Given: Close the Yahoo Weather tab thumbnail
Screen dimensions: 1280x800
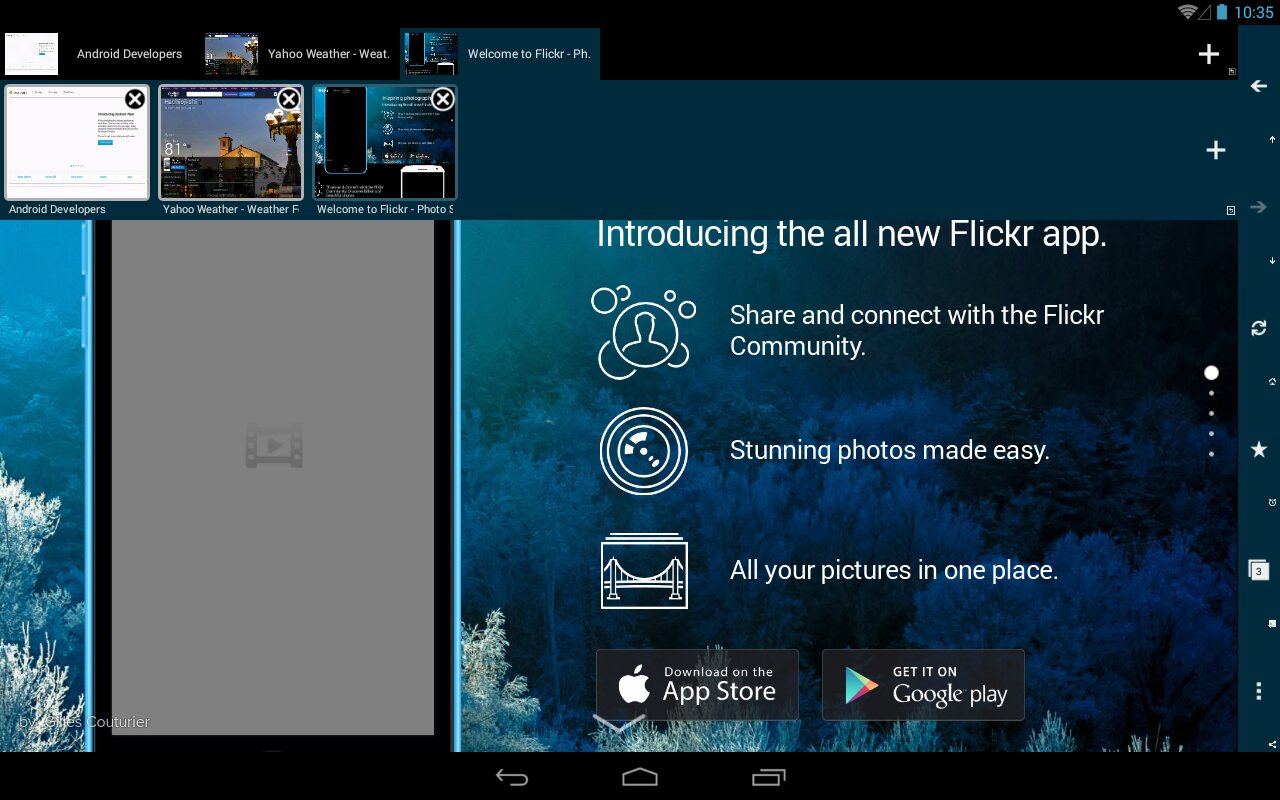Looking at the screenshot, I should coord(288,99).
